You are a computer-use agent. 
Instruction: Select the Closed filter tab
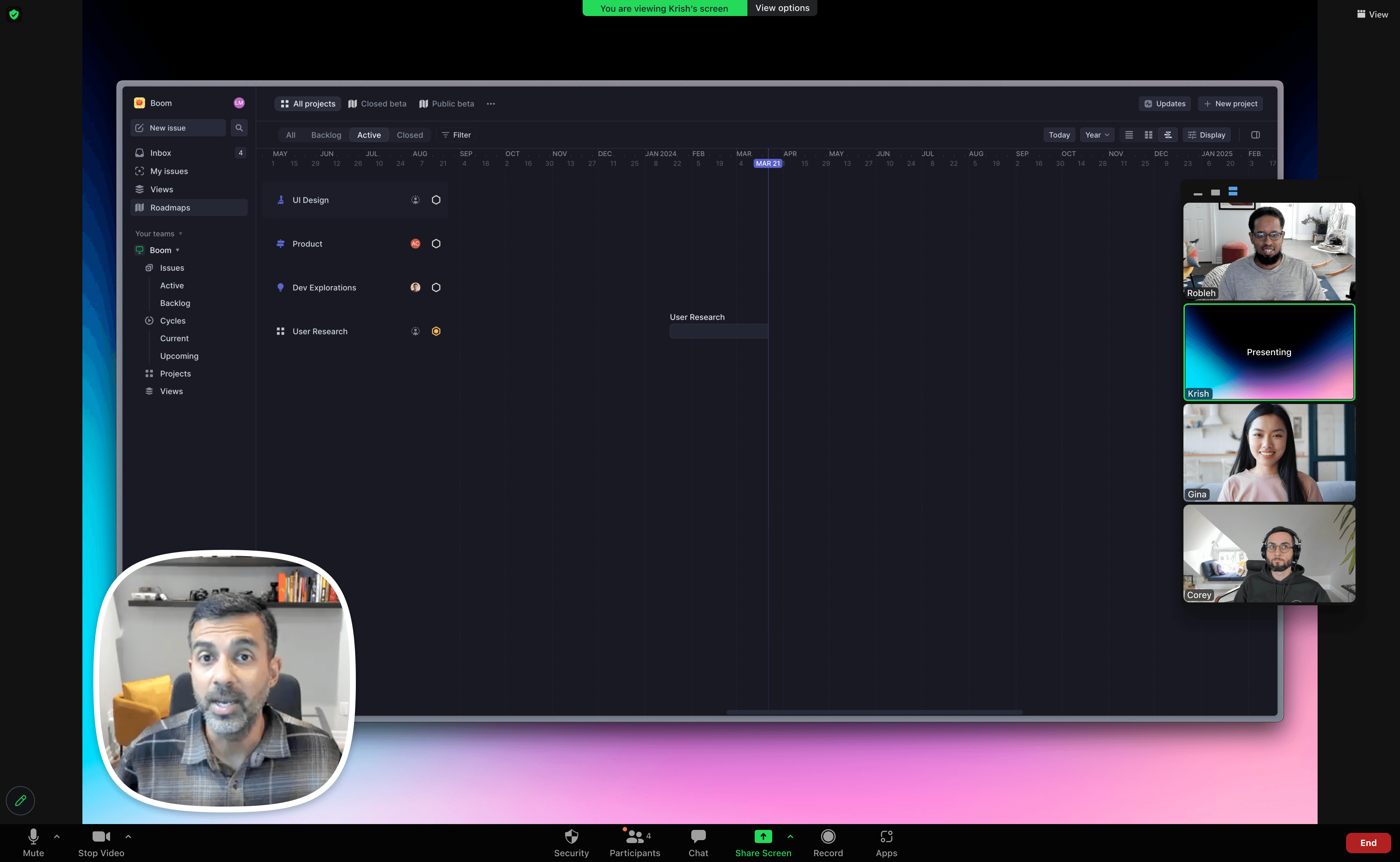pyautogui.click(x=410, y=135)
